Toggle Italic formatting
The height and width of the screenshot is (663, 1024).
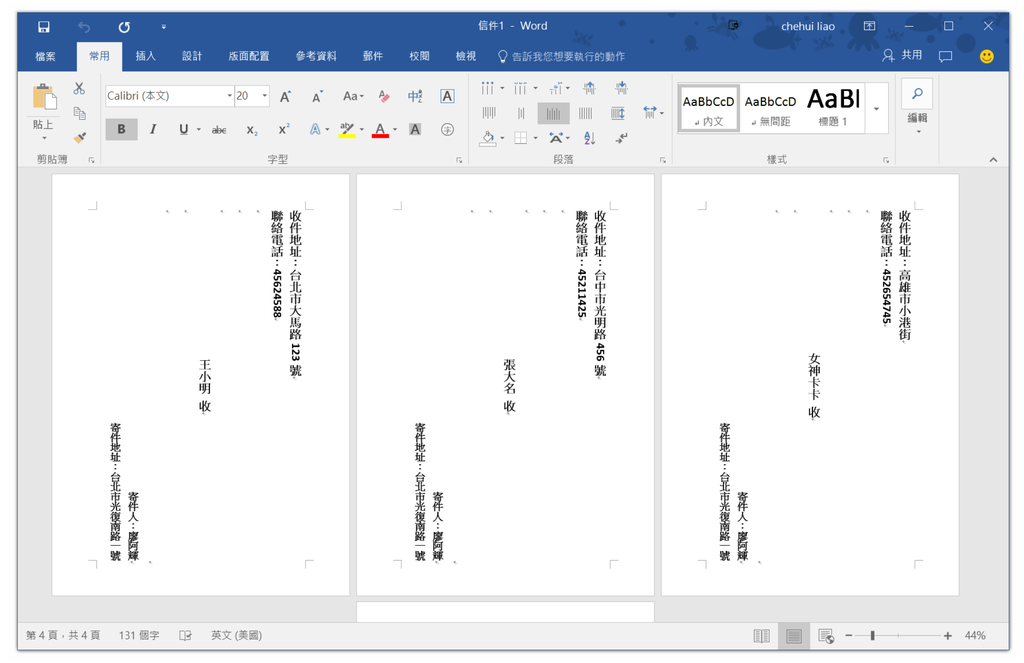(153, 129)
